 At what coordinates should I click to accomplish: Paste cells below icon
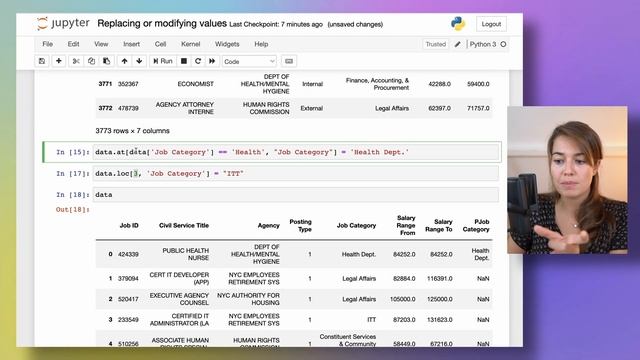point(107,61)
